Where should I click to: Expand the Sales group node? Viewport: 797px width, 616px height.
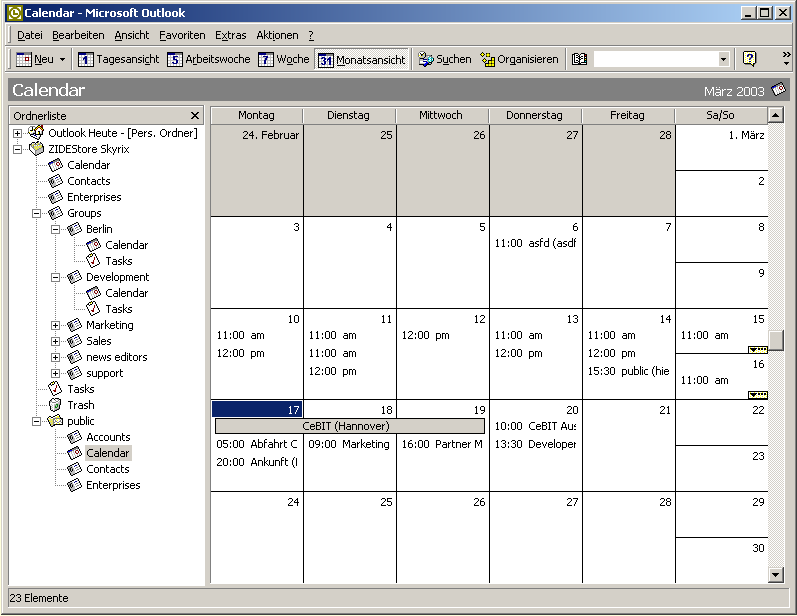click(55, 342)
